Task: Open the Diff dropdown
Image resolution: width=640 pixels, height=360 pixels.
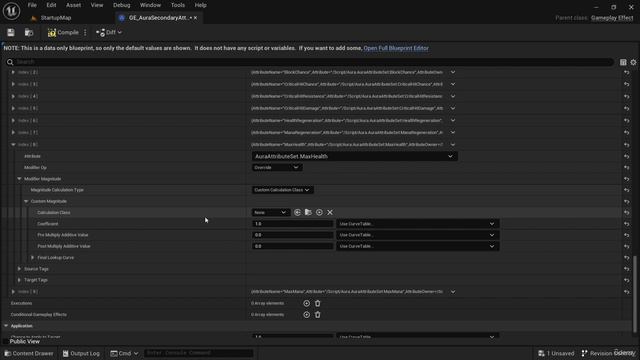Action: click(109, 32)
